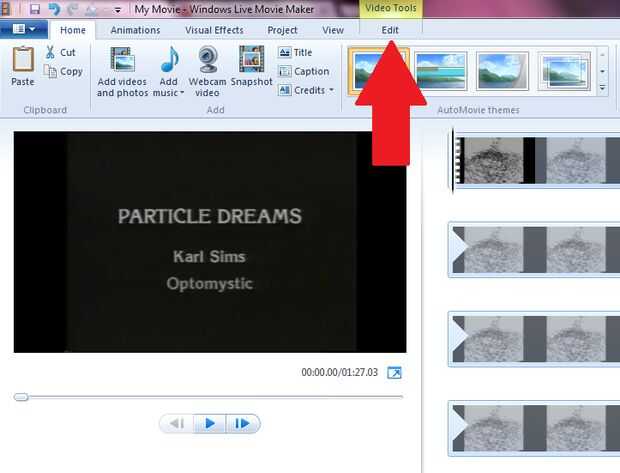This screenshot has width=620, height=473.
Task: Customize Quick Access Toolbar dropdown
Action: [117, 10]
